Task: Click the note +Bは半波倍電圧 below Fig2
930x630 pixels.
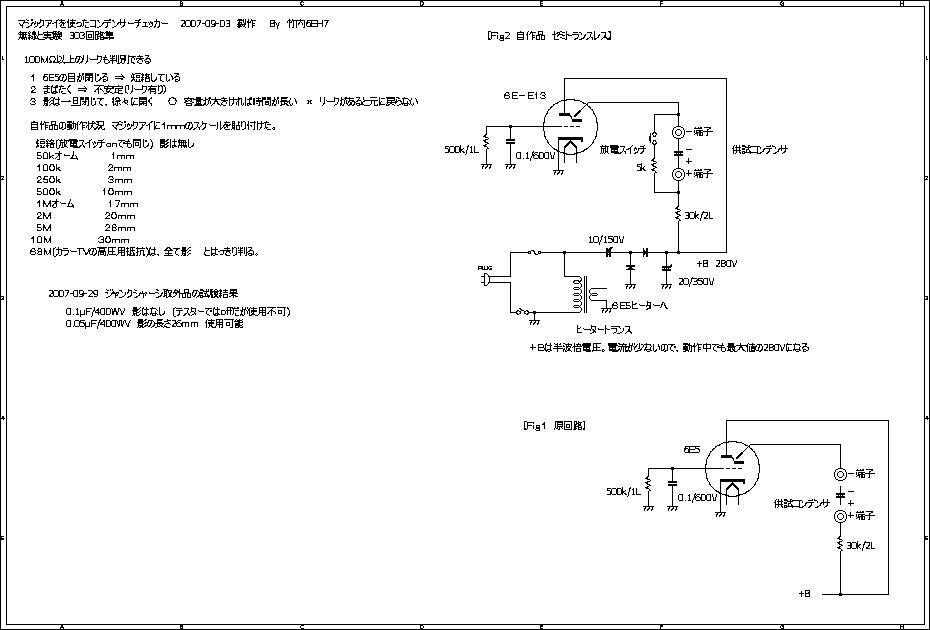Action: 669,348
